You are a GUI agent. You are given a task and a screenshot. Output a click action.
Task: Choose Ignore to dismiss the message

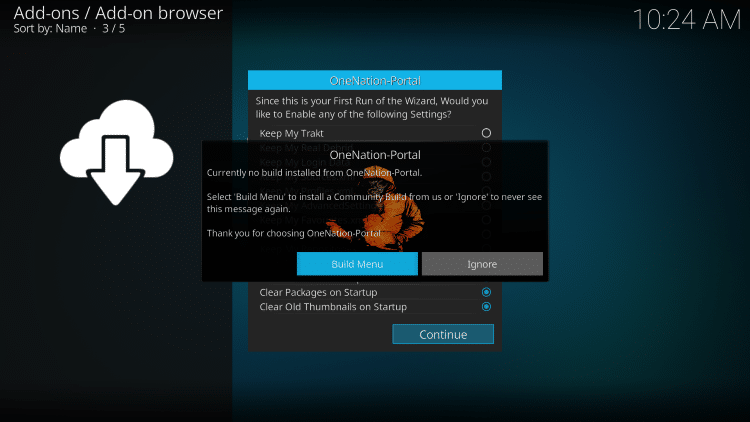[x=482, y=264]
